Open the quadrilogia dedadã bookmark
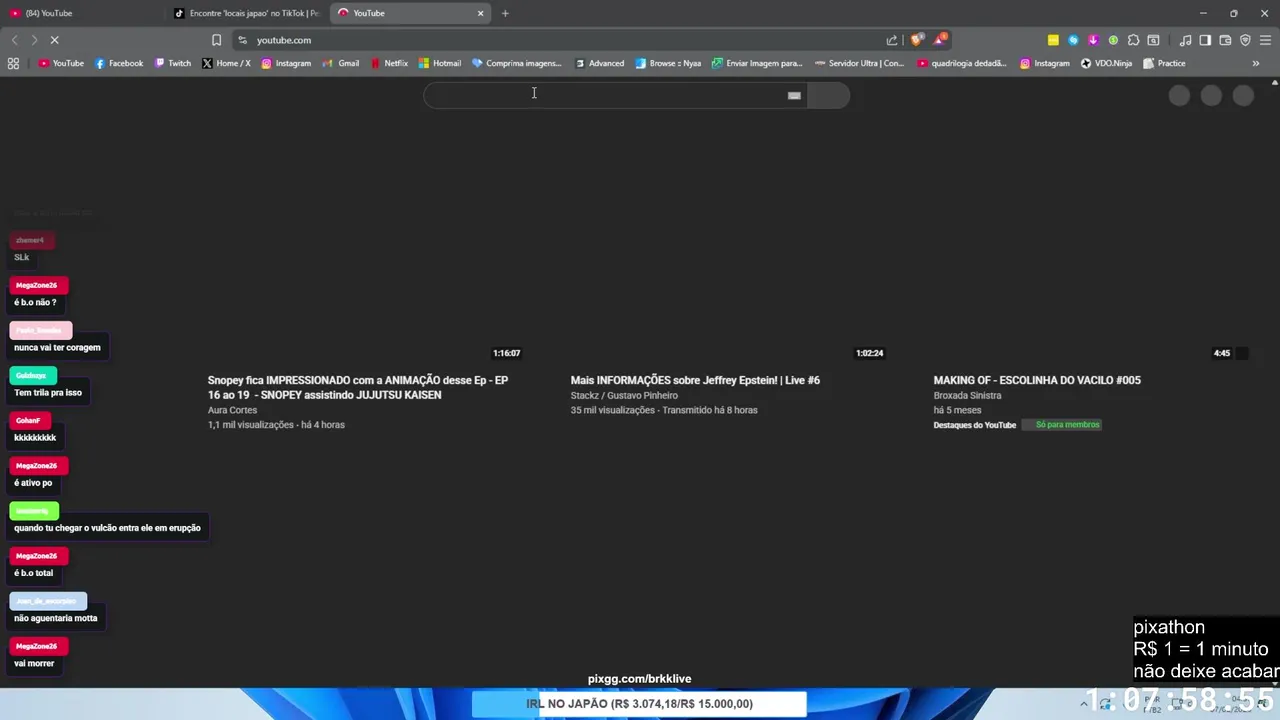 pos(962,63)
